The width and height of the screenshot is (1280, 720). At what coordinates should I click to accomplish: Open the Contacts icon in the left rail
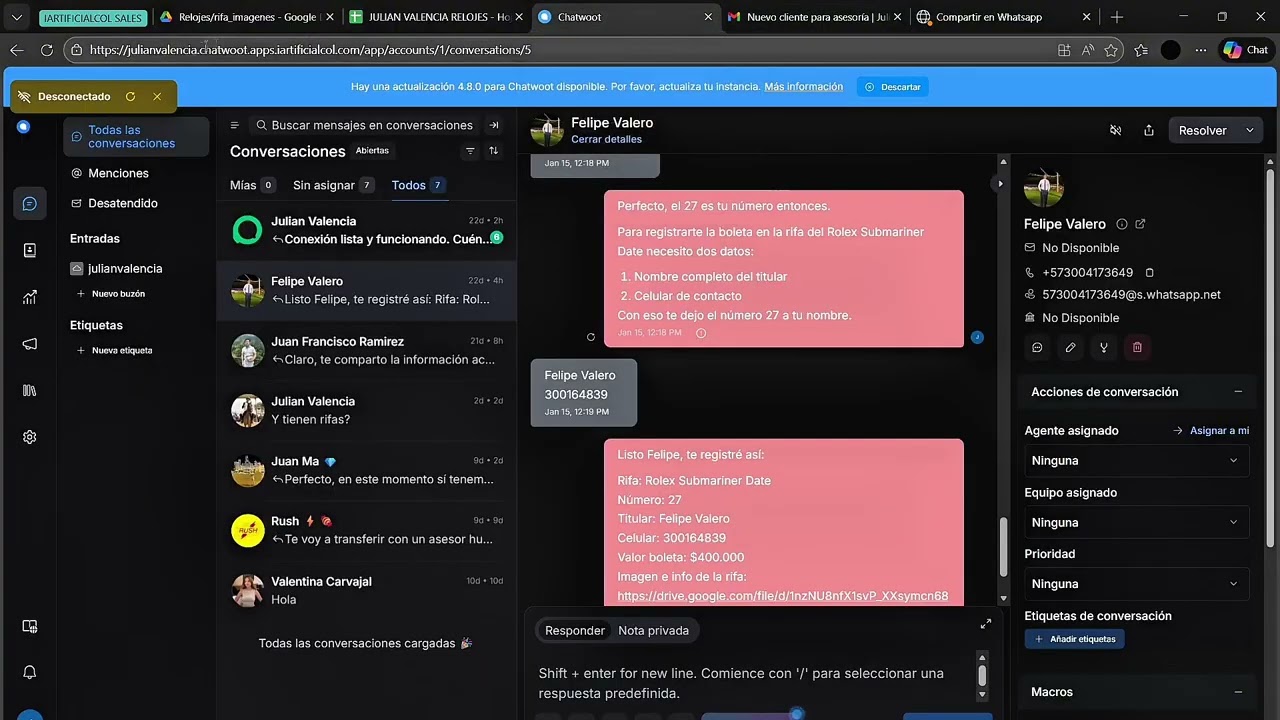[x=30, y=250]
